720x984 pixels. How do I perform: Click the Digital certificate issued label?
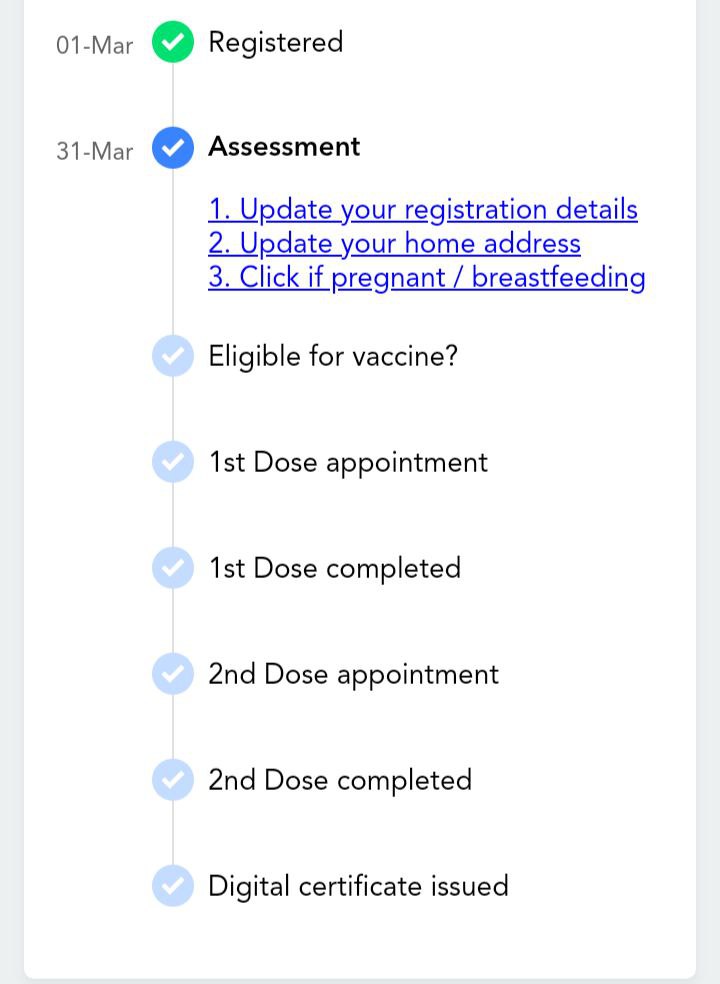358,887
